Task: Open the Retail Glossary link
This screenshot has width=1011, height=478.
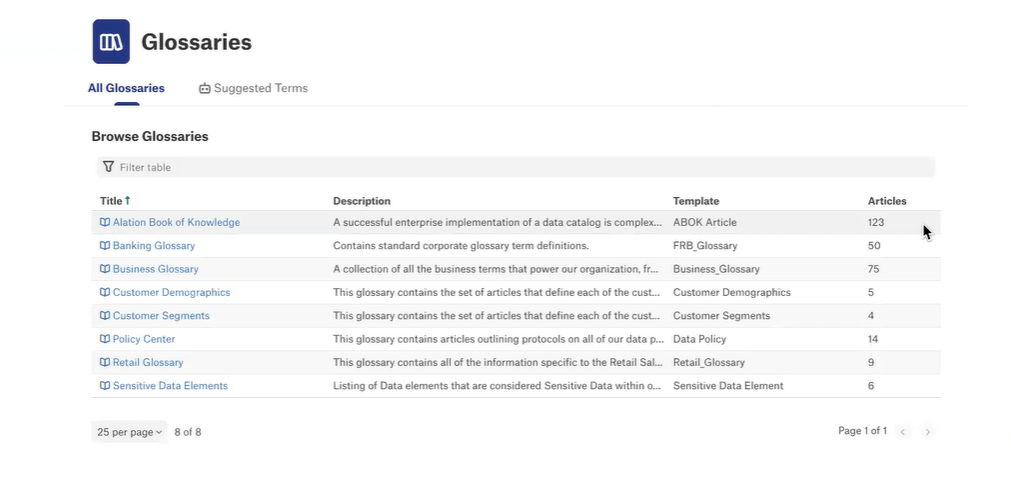Action: 148,362
